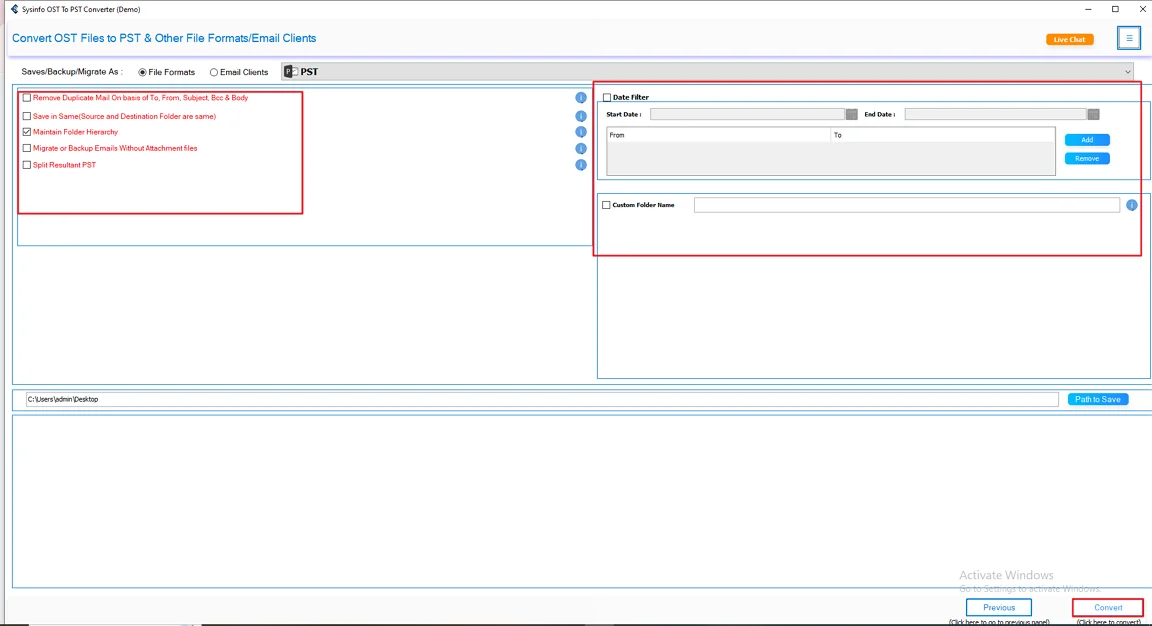Screen dimensions: 1152x626
Task: Expand the PST output format dropdown
Action: 1128,71
